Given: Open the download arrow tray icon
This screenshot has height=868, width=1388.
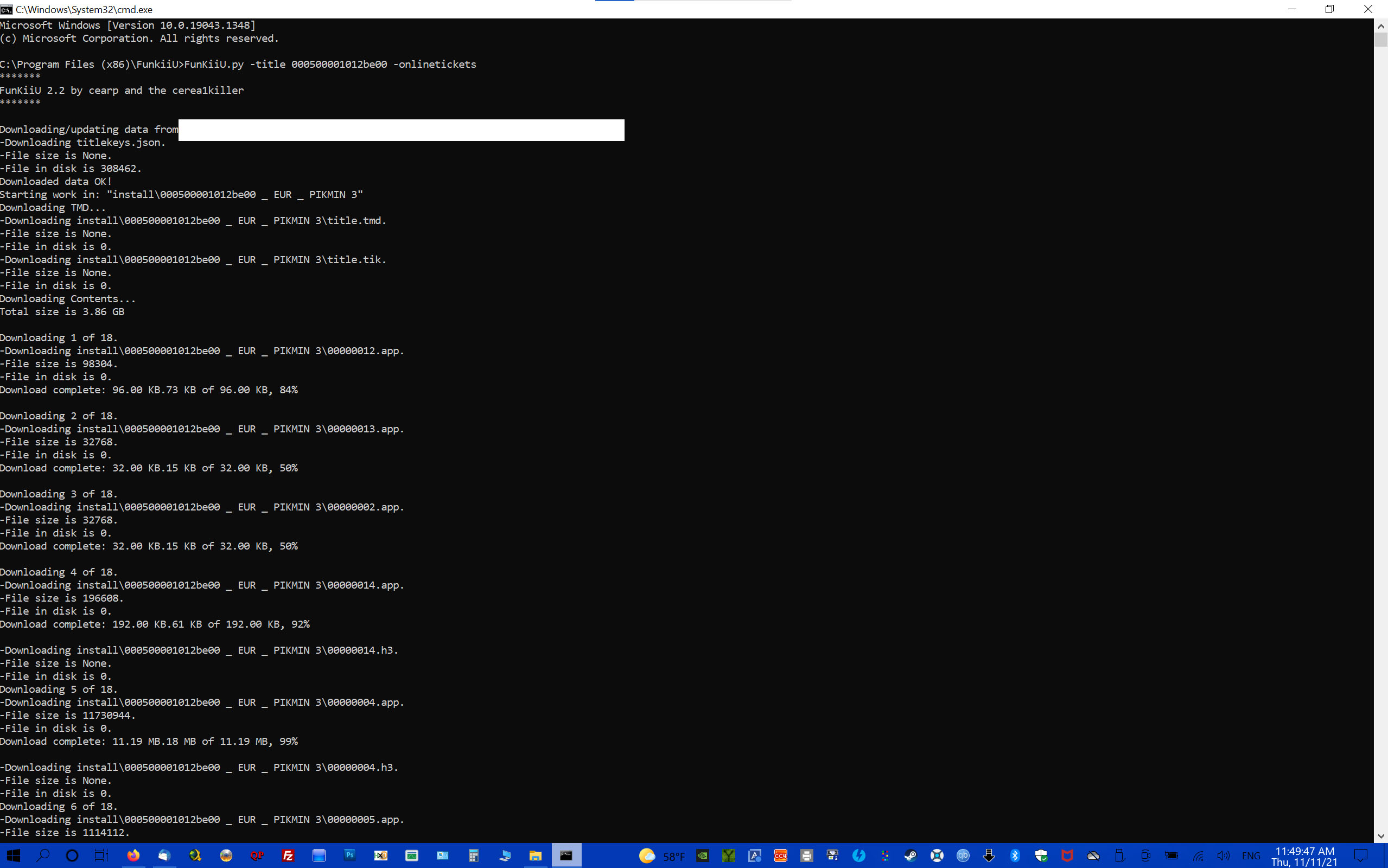Looking at the screenshot, I should click(x=989, y=856).
